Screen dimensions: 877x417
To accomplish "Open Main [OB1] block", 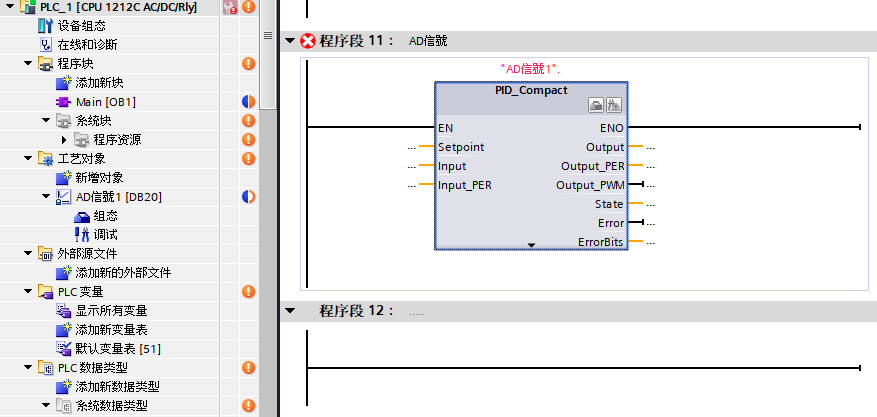I will [x=105, y=101].
